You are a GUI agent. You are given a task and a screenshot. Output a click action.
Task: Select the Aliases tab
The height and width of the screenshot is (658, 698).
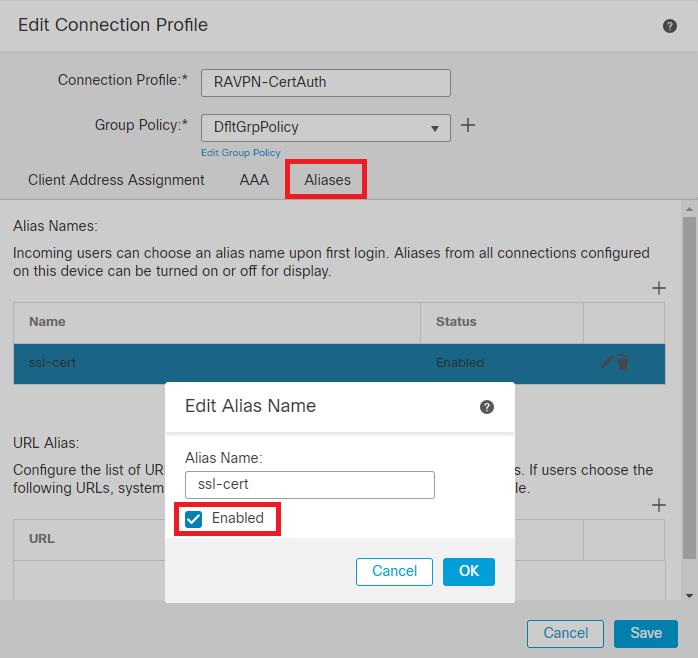point(327,180)
